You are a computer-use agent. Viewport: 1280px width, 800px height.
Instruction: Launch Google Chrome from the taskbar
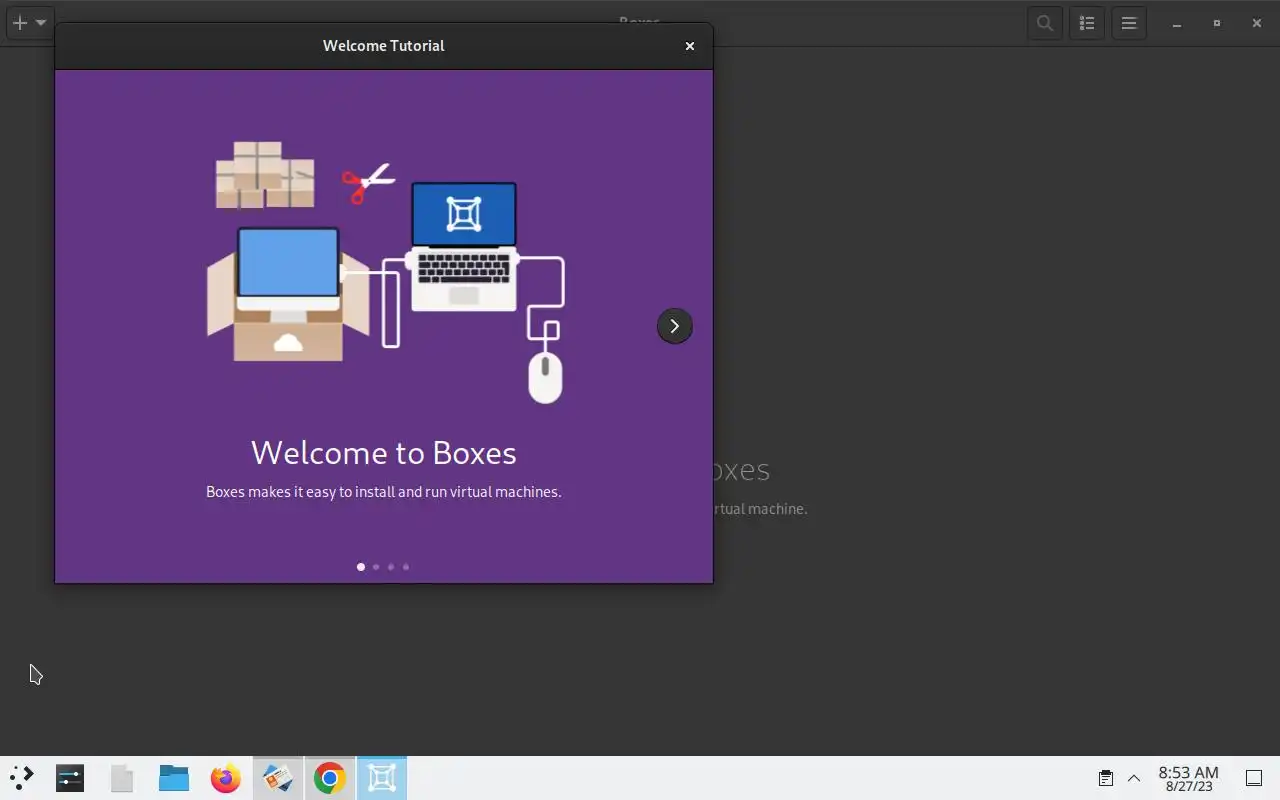click(x=330, y=778)
